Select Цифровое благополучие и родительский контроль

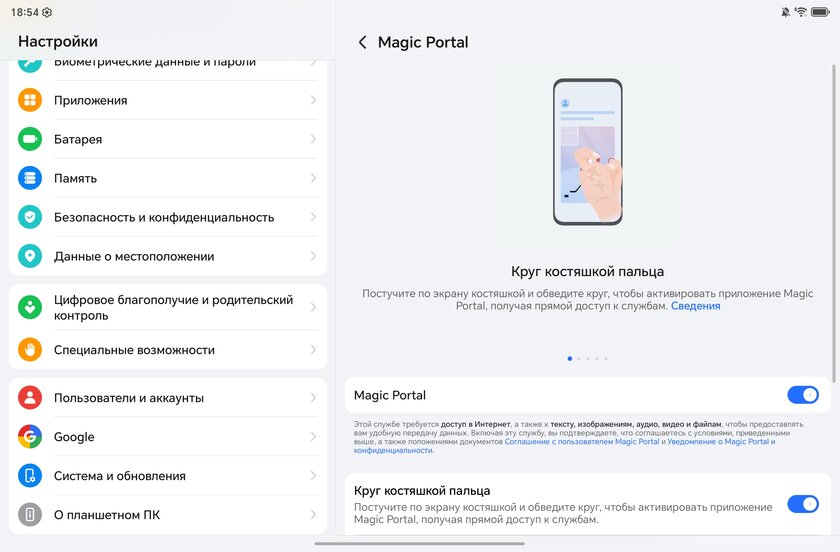click(x=168, y=307)
